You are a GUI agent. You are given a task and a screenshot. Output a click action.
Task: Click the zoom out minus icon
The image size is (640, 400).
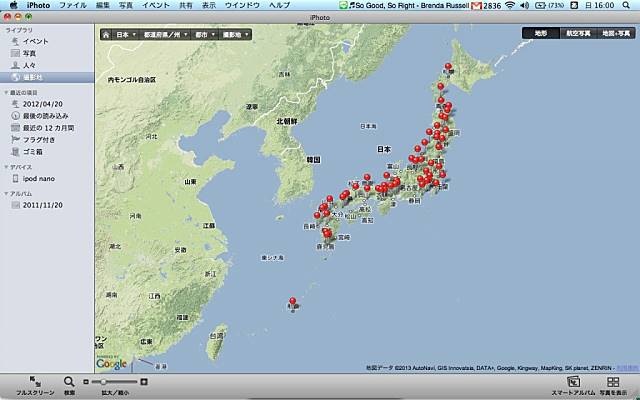coord(86,382)
